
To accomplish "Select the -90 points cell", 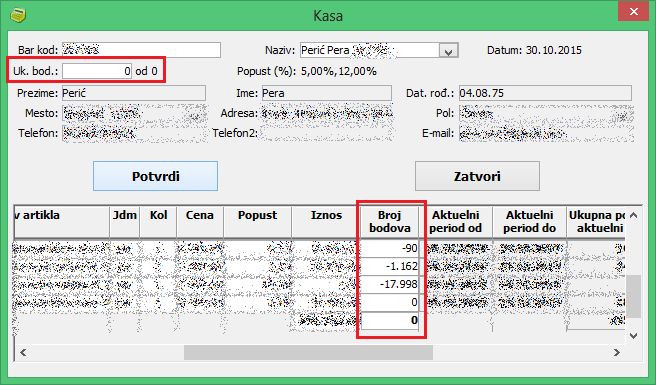I will (390, 249).
